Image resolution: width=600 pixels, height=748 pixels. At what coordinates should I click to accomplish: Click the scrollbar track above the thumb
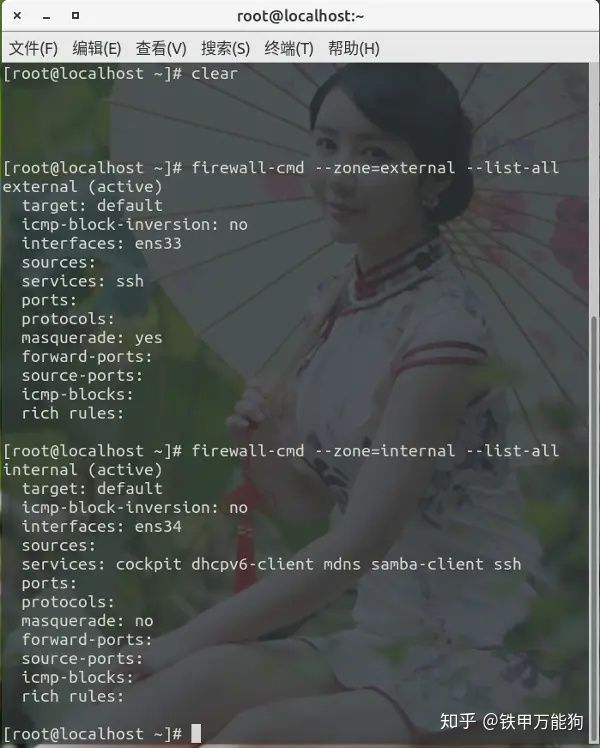593,190
